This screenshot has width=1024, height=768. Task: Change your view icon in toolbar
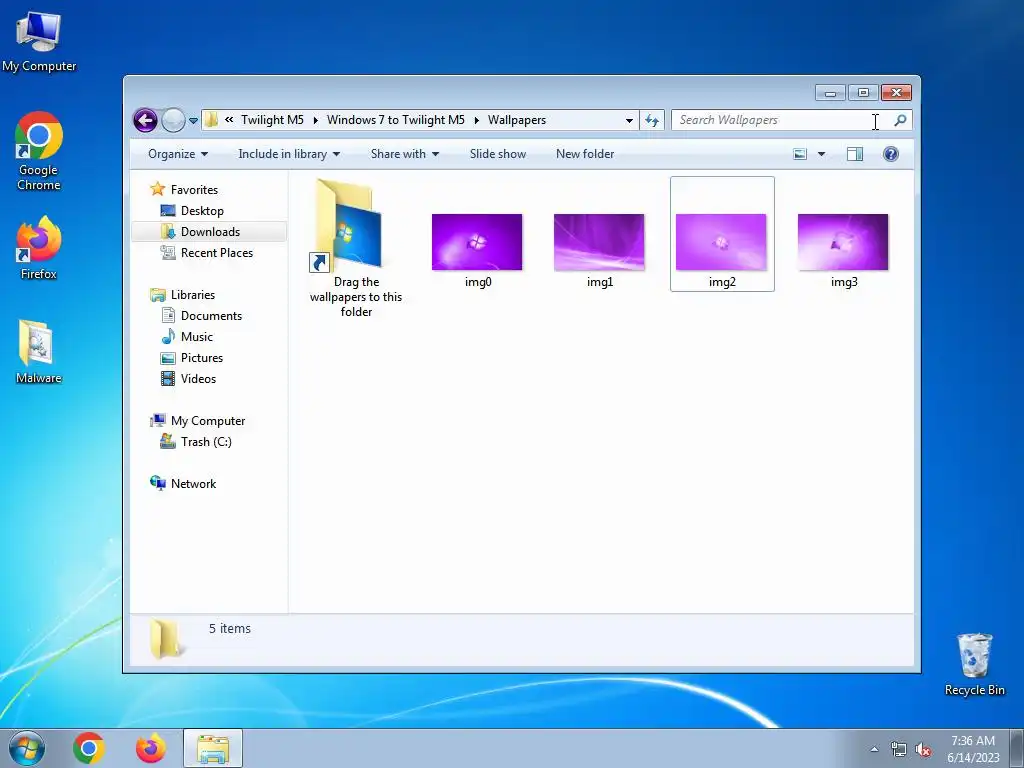pos(800,154)
